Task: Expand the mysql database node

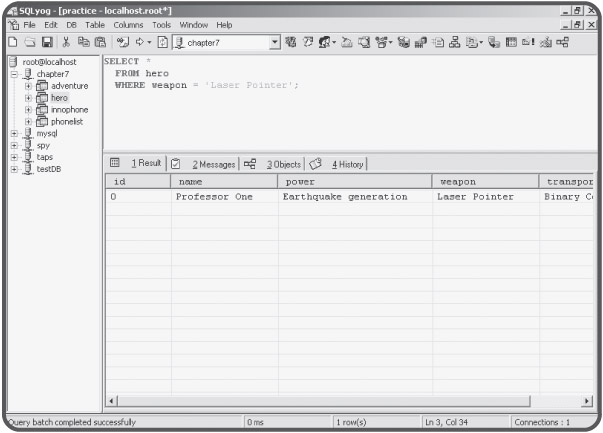Action: pyautogui.click(x=11, y=134)
